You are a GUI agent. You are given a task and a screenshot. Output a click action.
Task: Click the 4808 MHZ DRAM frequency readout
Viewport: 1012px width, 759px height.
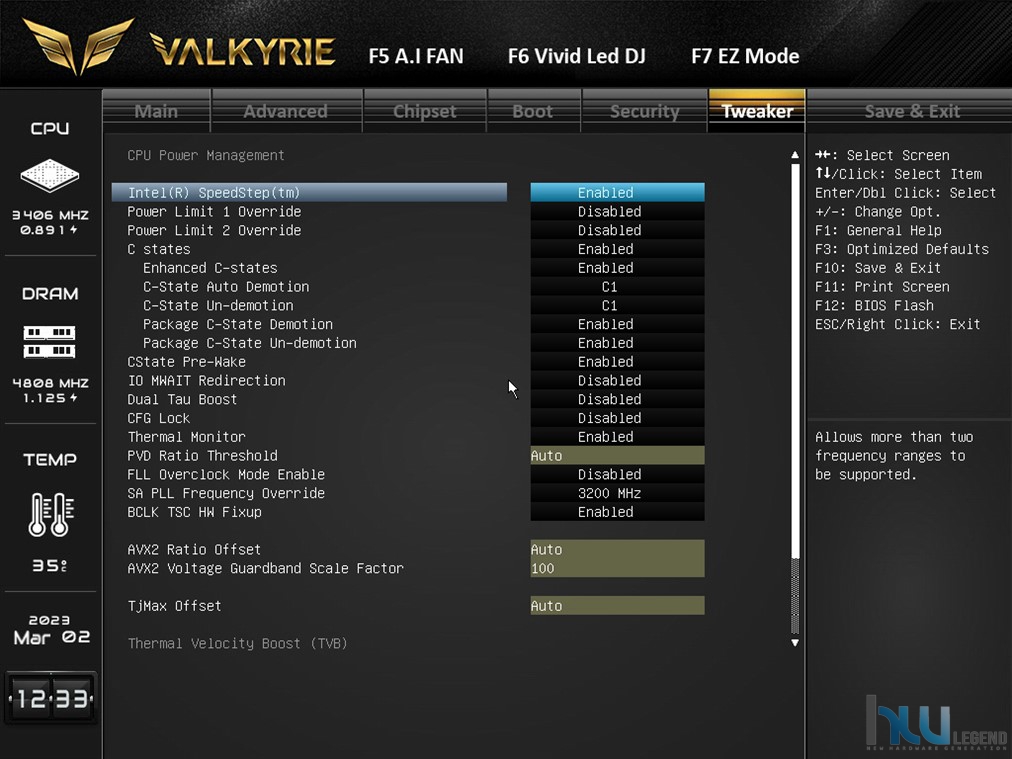tap(50, 383)
